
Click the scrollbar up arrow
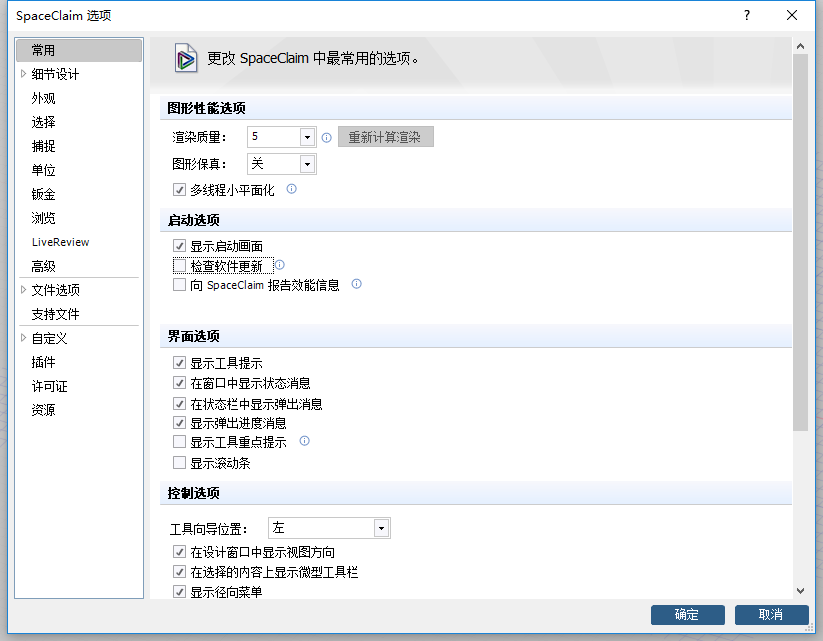(800, 46)
